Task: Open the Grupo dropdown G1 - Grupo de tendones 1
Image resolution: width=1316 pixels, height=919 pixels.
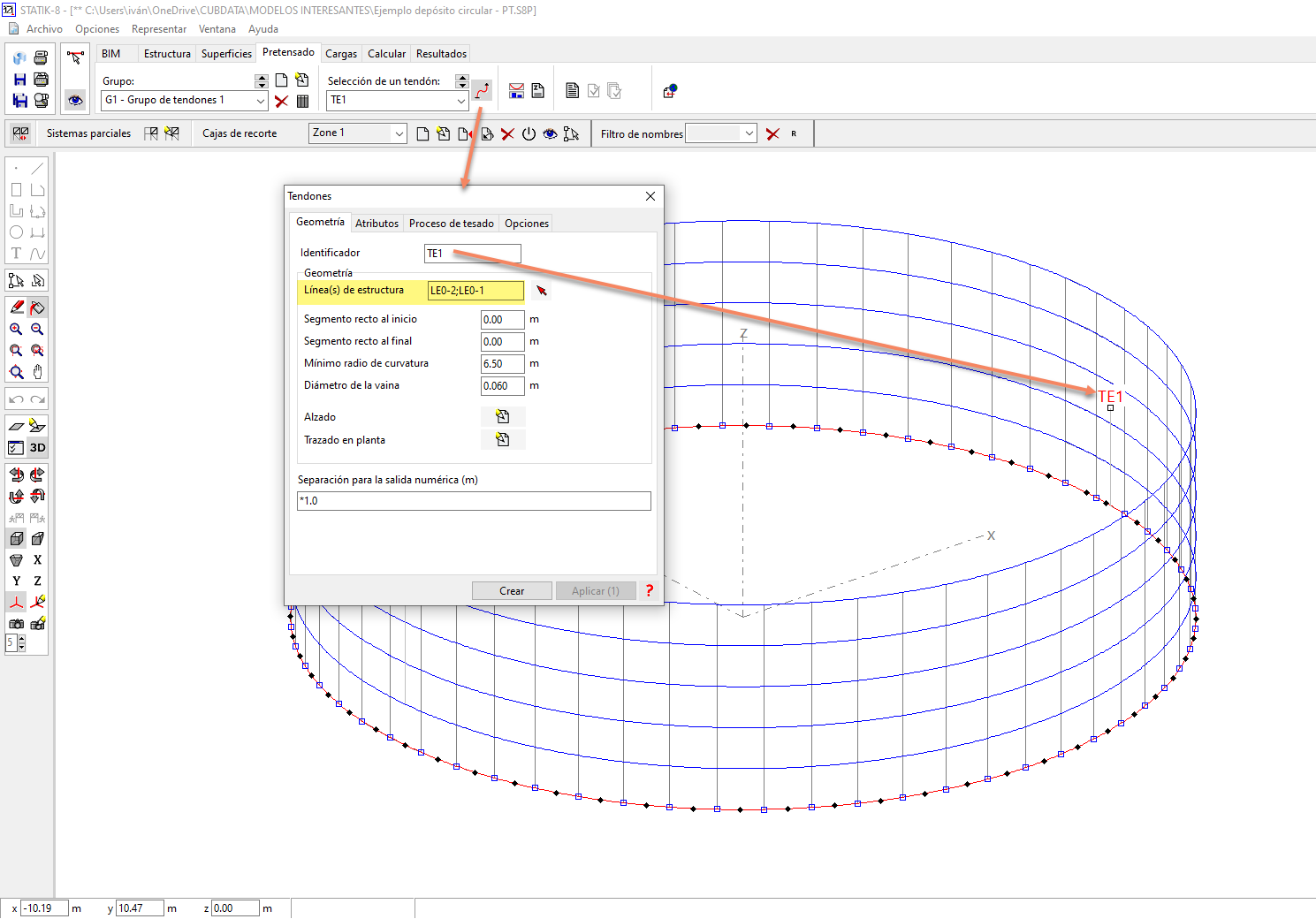Action: [185, 101]
